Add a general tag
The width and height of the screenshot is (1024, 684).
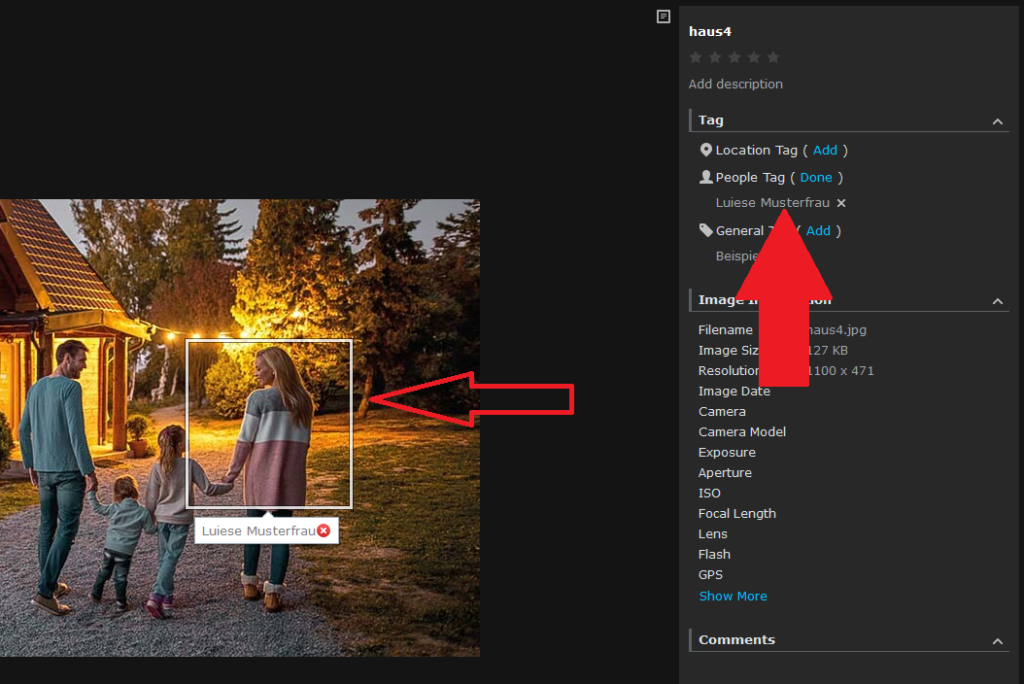[x=818, y=230]
